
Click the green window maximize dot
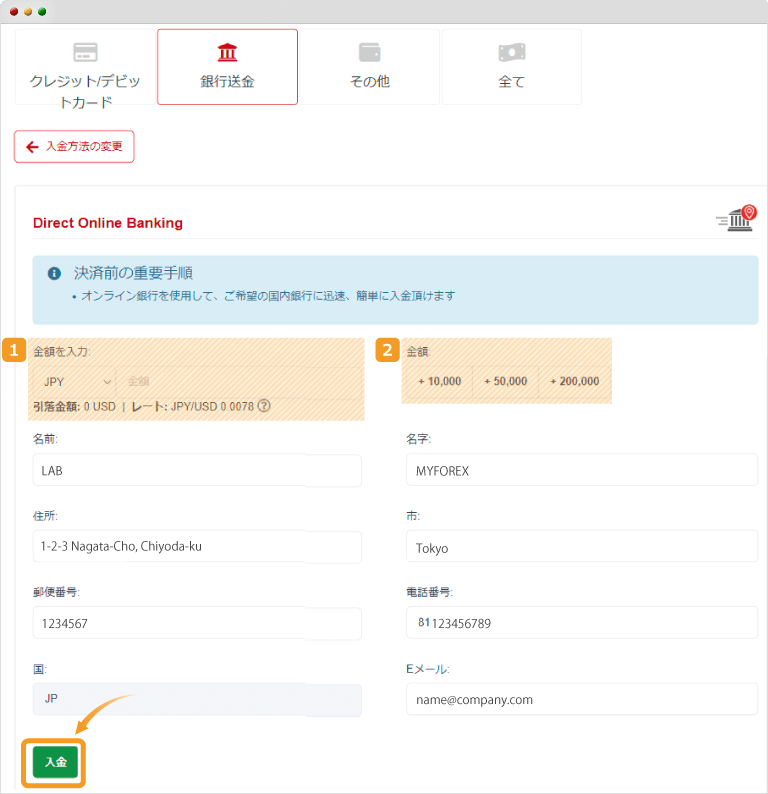point(42,12)
